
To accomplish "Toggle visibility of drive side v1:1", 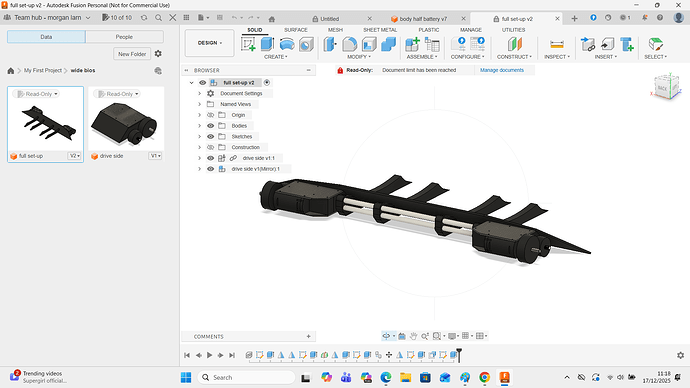I will pos(210,158).
